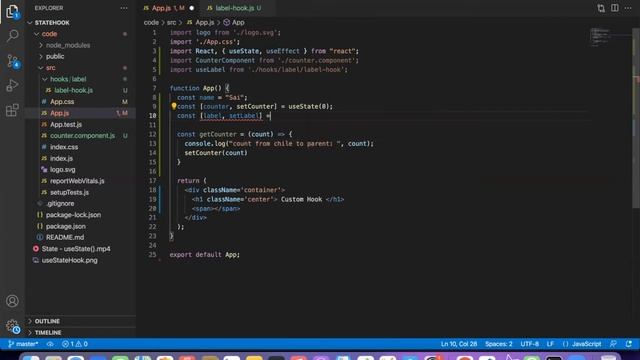The width and height of the screenshot is (640, 360).
Task: Open package.json file
Action: click(x=66, y=226)
